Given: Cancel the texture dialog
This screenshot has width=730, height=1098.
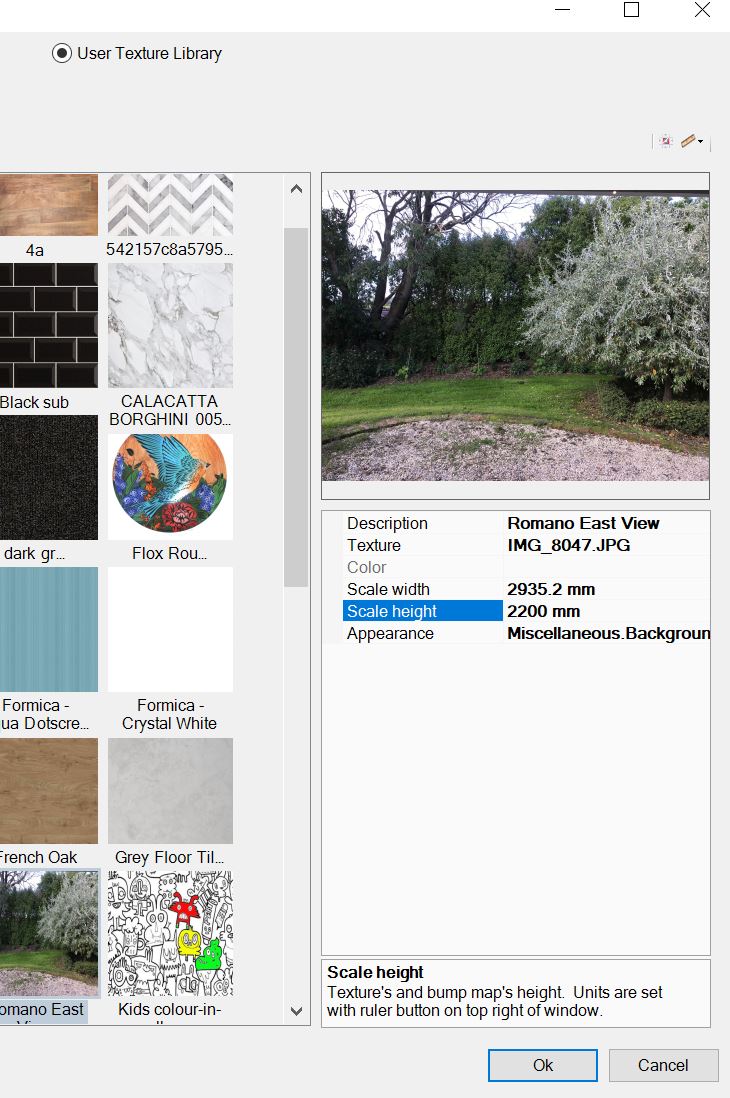Looking at the screenshot, I should tap(663, 1065).
